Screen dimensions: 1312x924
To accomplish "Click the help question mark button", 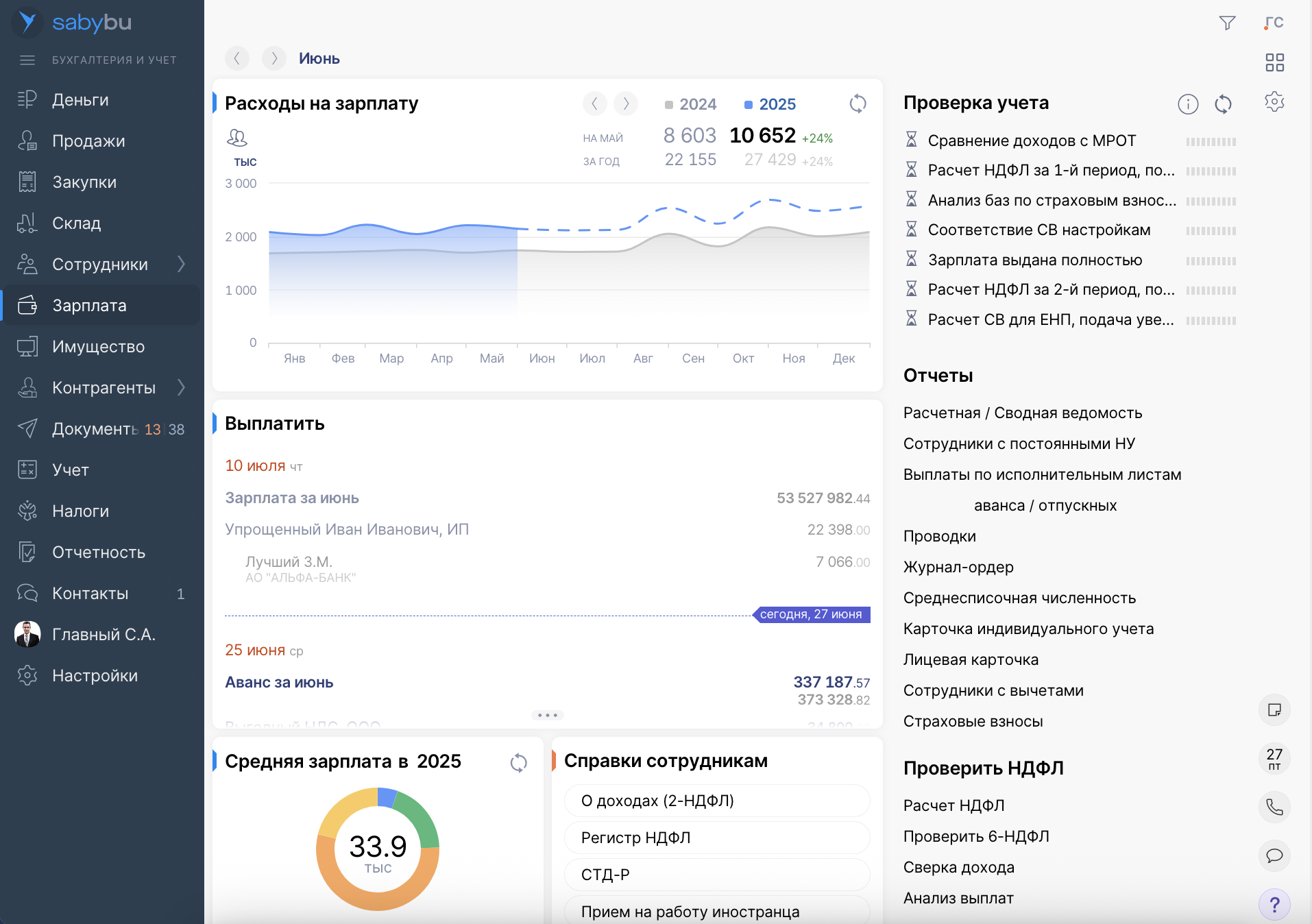I will (1274, 905).
